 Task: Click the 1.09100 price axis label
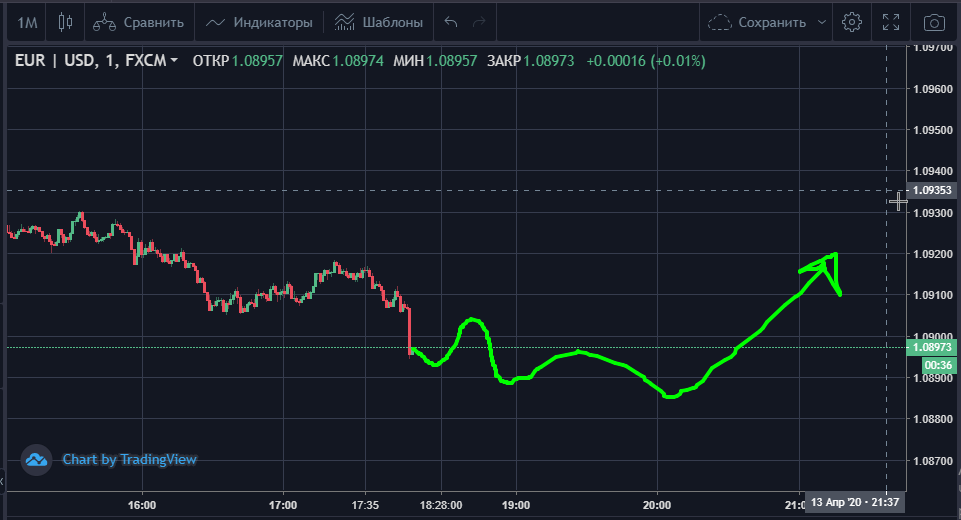point(933,295)
